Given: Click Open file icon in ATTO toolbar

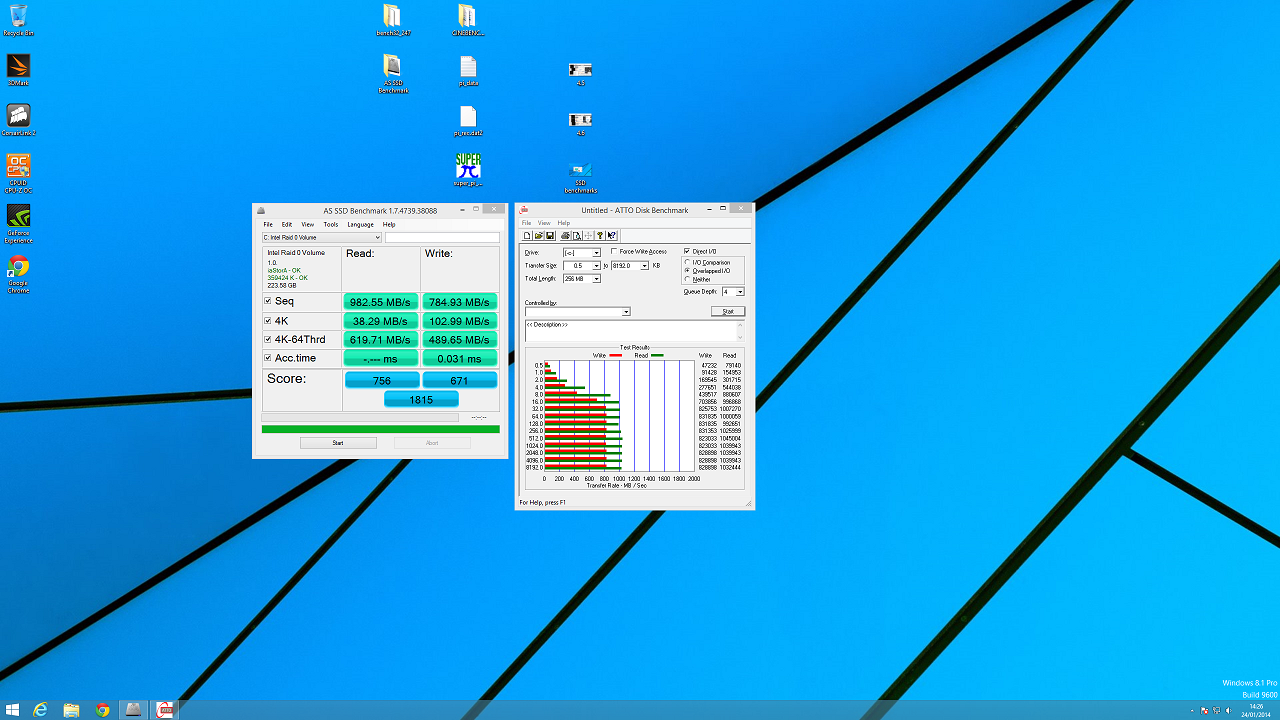Looking at the screenshot, I should (x=538, y=235).
